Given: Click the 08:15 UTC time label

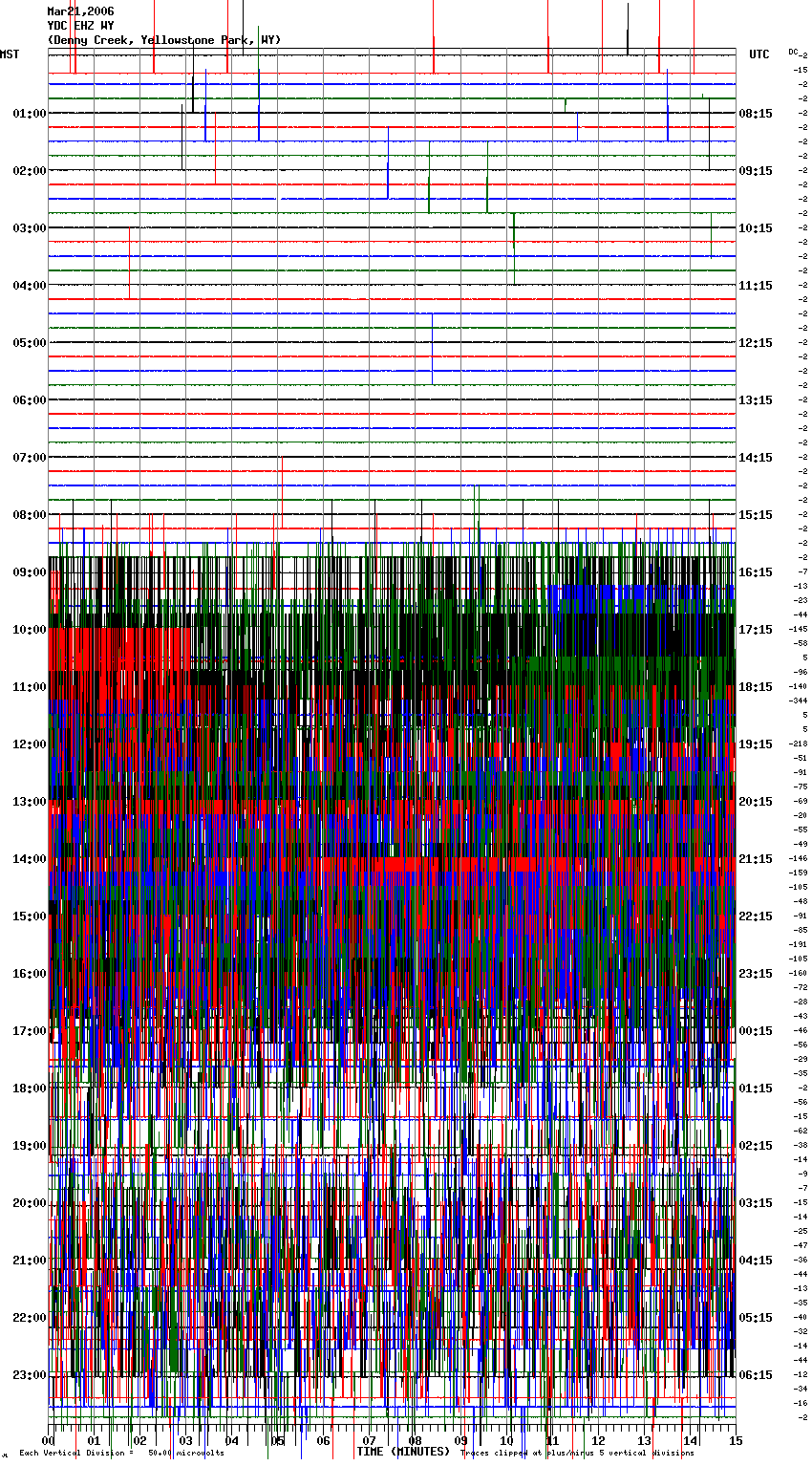Looking at the screenshot, I should [756, 114].
